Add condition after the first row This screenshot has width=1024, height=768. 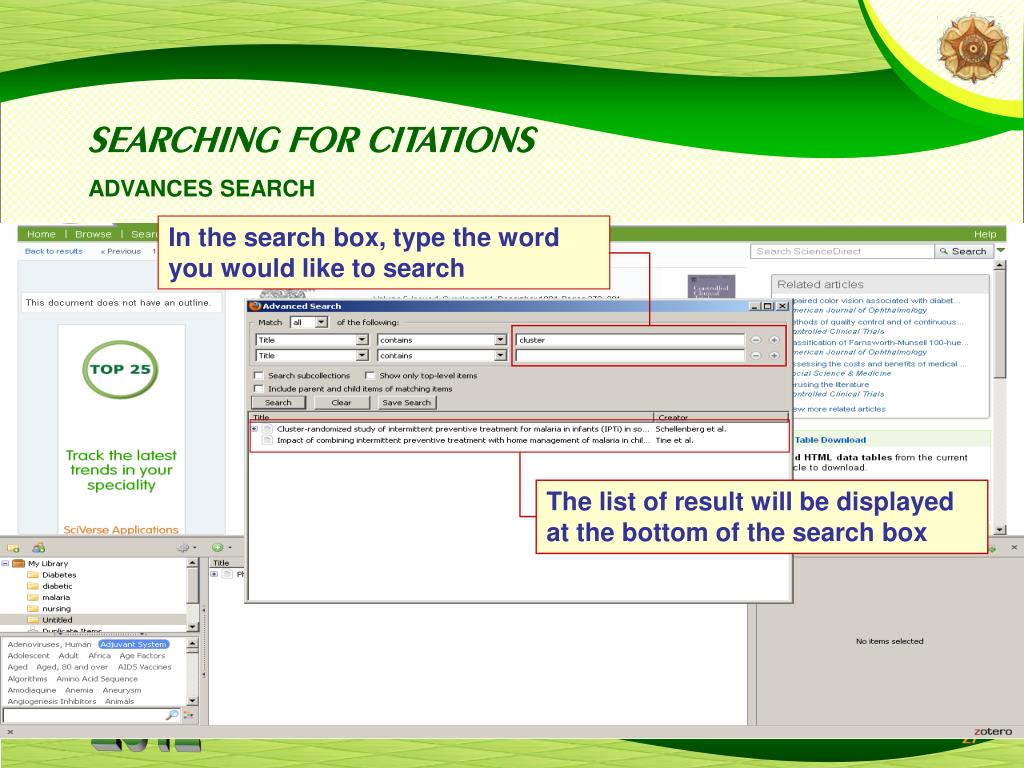(774, 340)
